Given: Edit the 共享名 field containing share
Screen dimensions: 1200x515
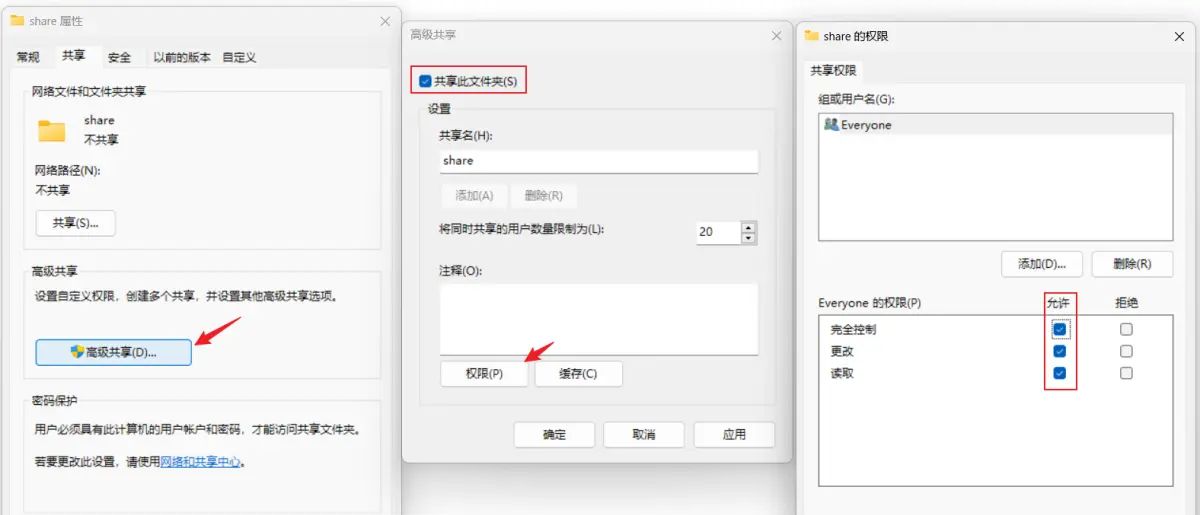Looking at the screenshot, I should [599, 161].
